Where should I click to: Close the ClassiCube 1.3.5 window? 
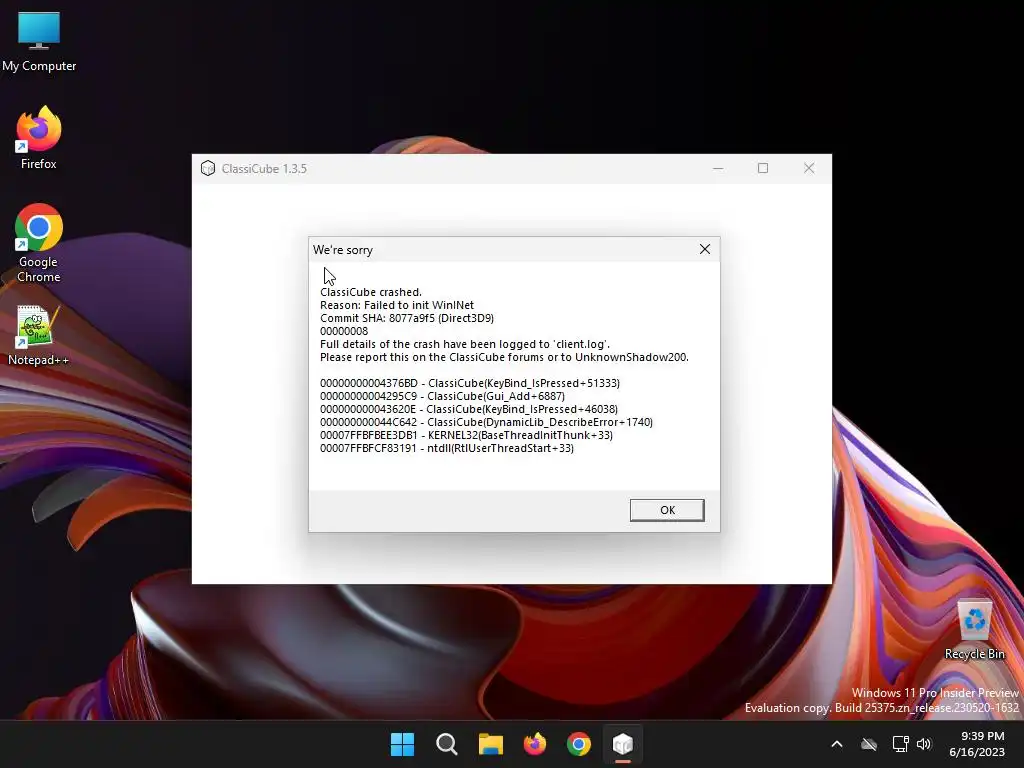808,168
